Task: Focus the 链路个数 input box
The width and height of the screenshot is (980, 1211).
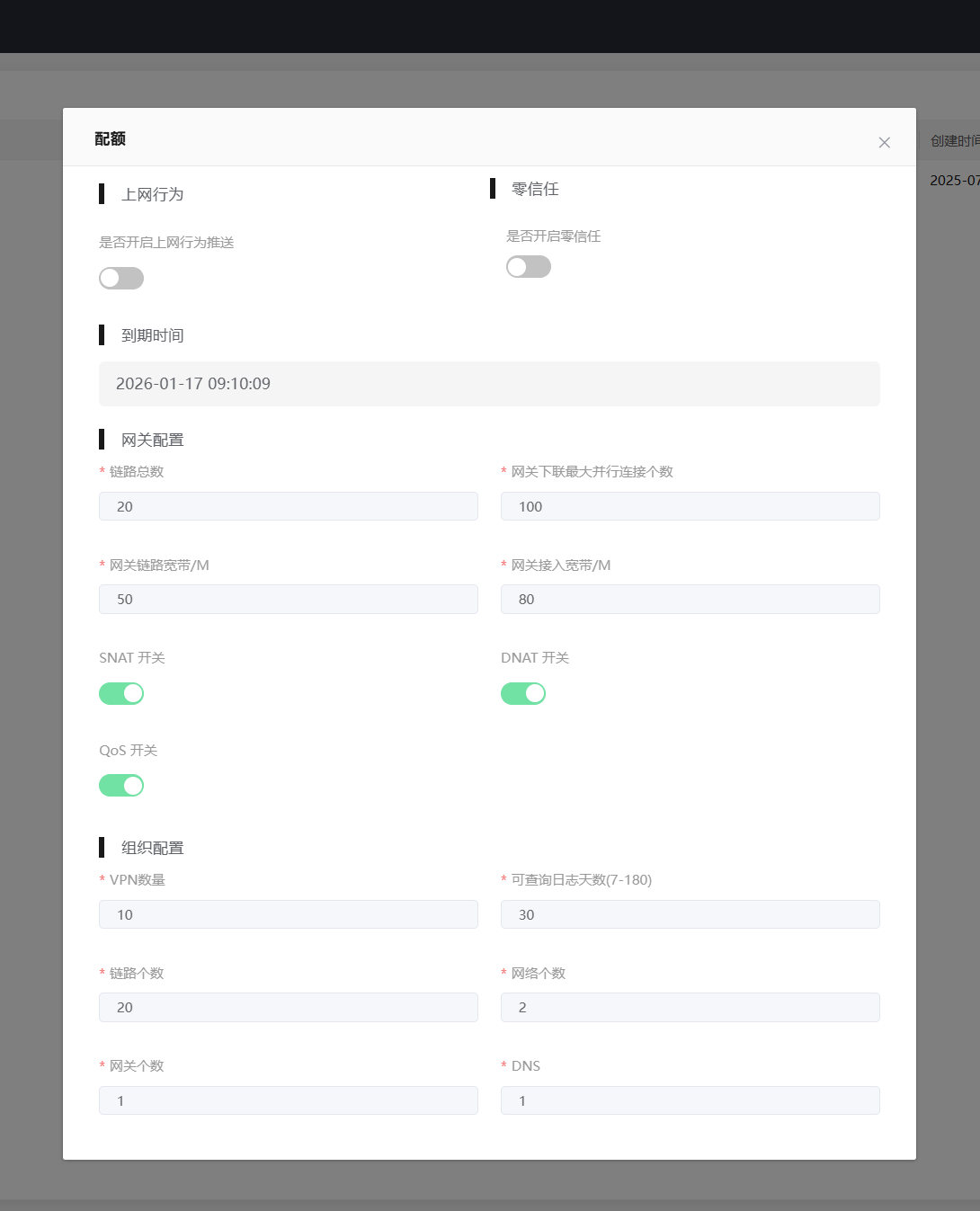Action: click(288, 1008)
